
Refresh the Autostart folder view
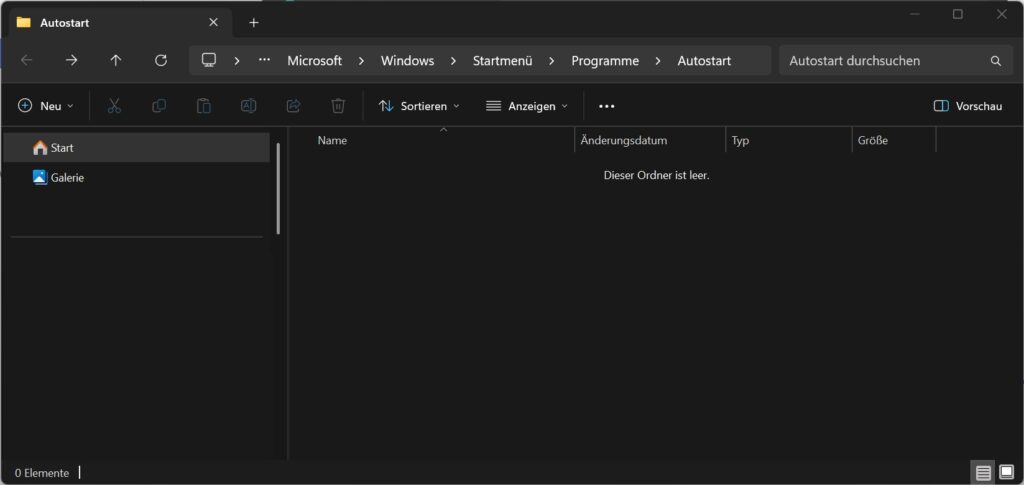pos(161,61)
